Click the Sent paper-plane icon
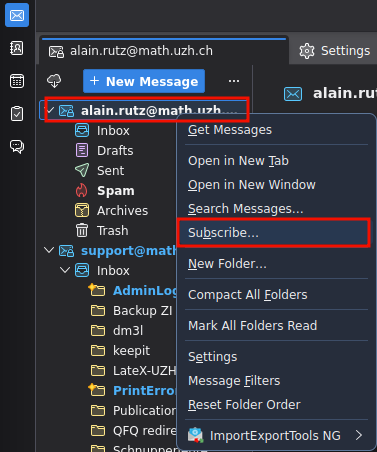 point(82,170)
